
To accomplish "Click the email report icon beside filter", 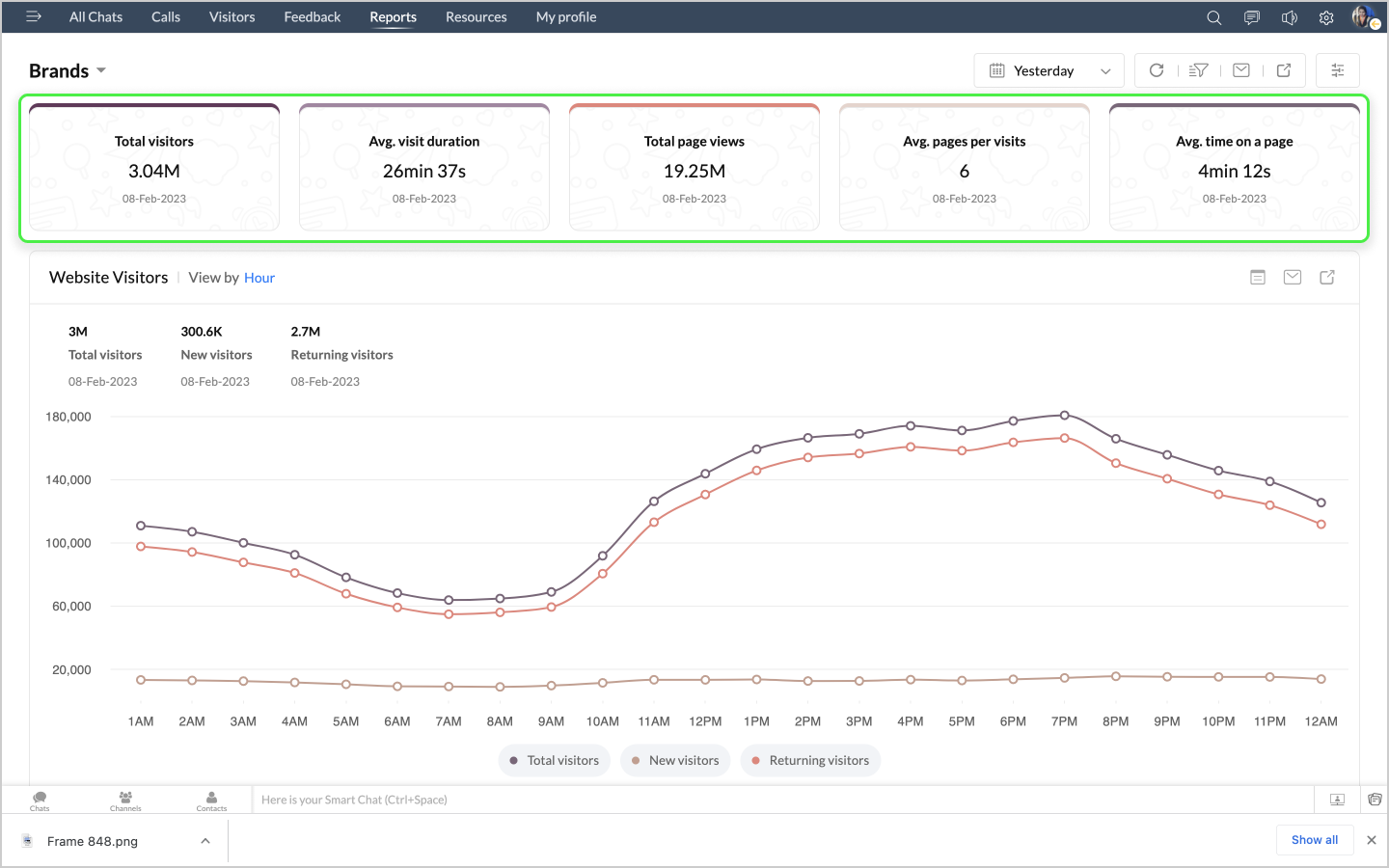I will click(x=1241, y=70).
